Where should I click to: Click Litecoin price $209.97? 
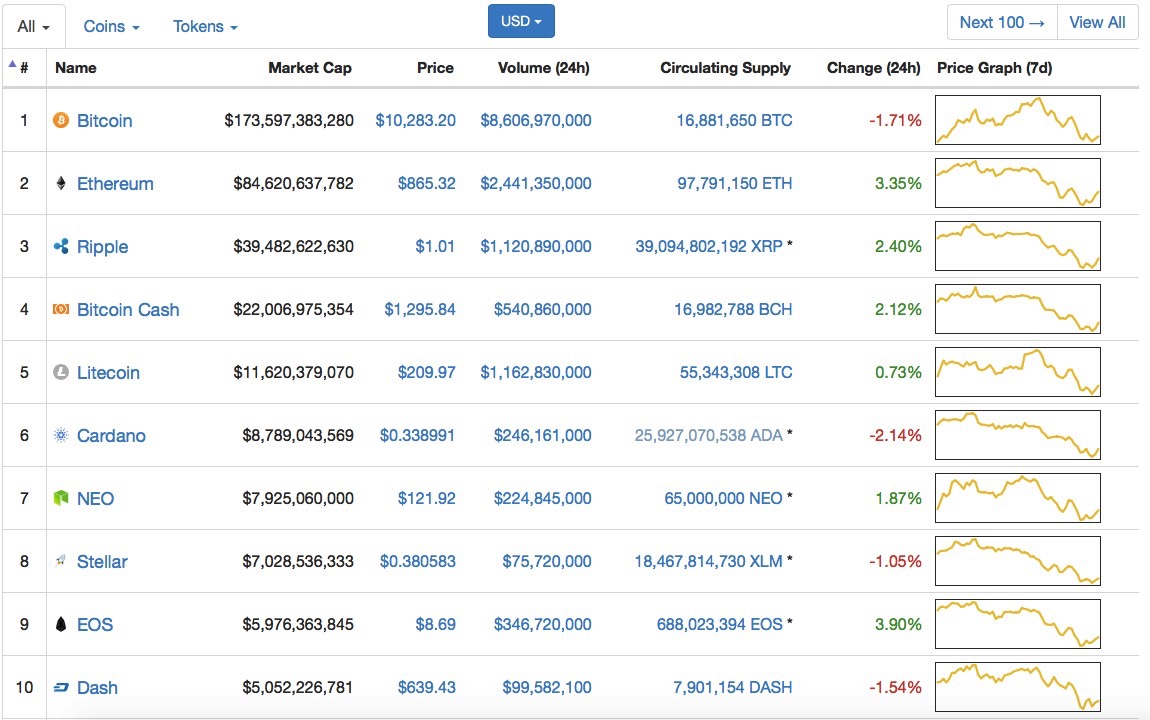click(426, 372)
